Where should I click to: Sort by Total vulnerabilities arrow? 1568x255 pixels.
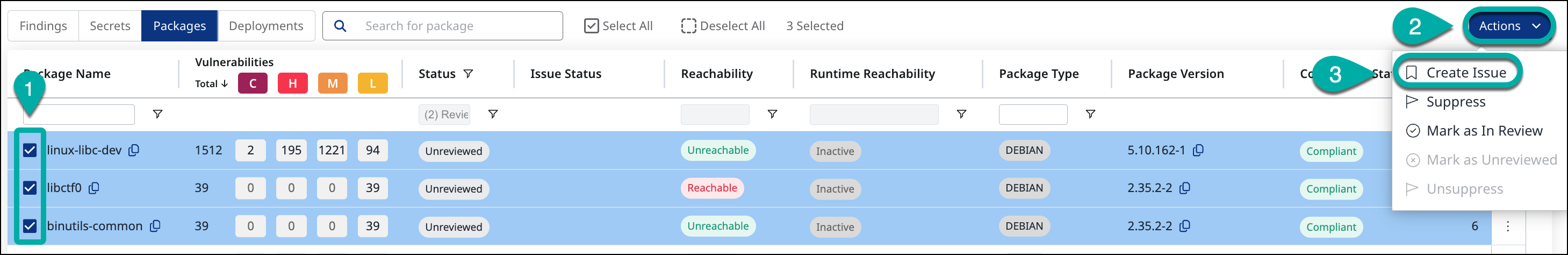coord(225,83)
